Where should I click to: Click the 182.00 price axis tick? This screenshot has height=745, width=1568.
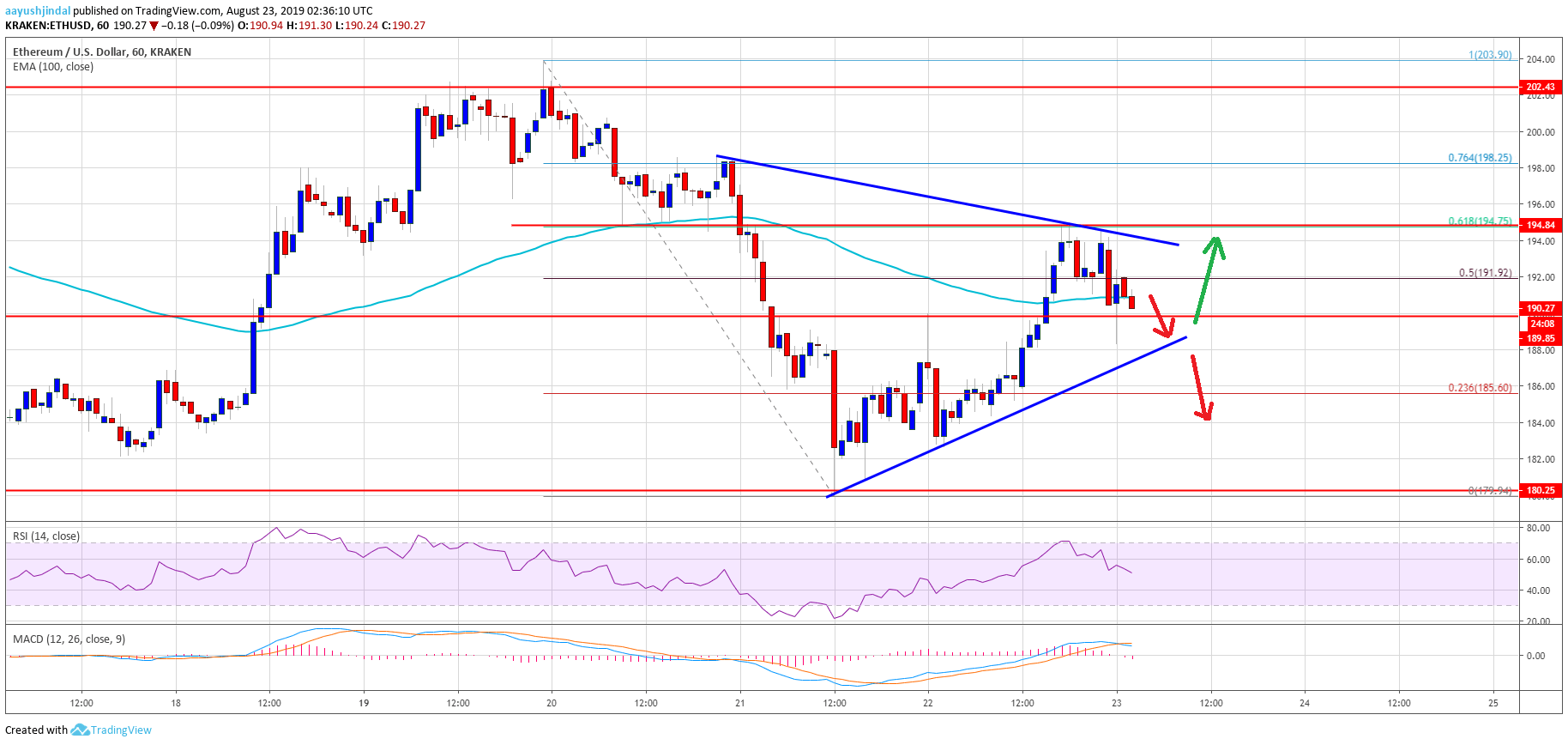[x=1541, y=459]
